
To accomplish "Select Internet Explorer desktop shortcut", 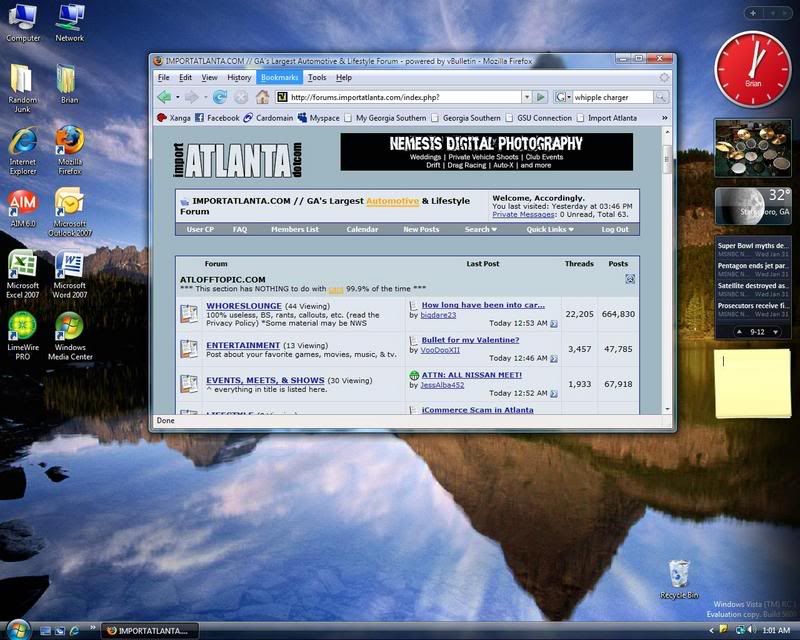I will [23, 151].
